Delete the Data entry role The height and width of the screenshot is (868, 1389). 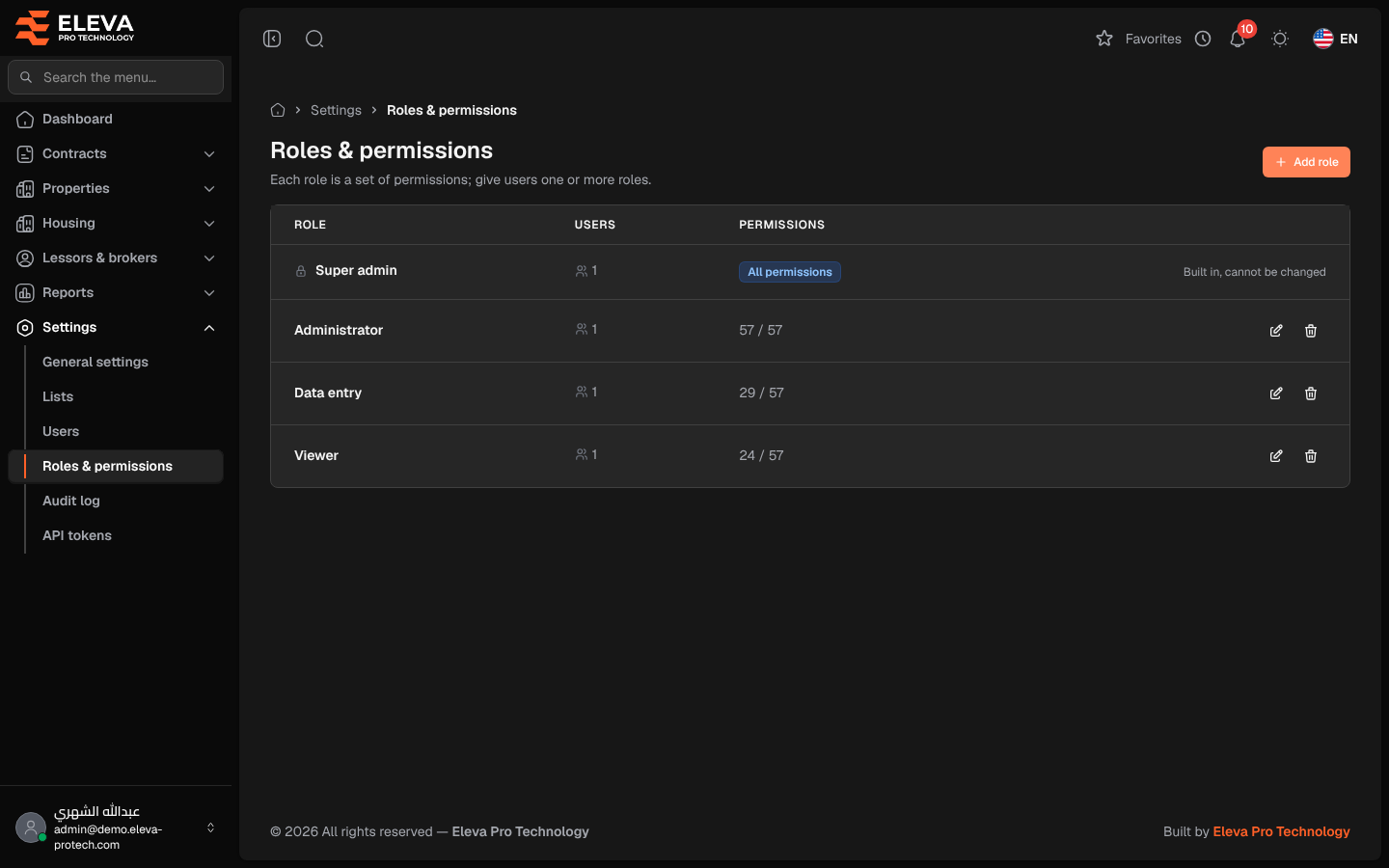pos(1311,393)
